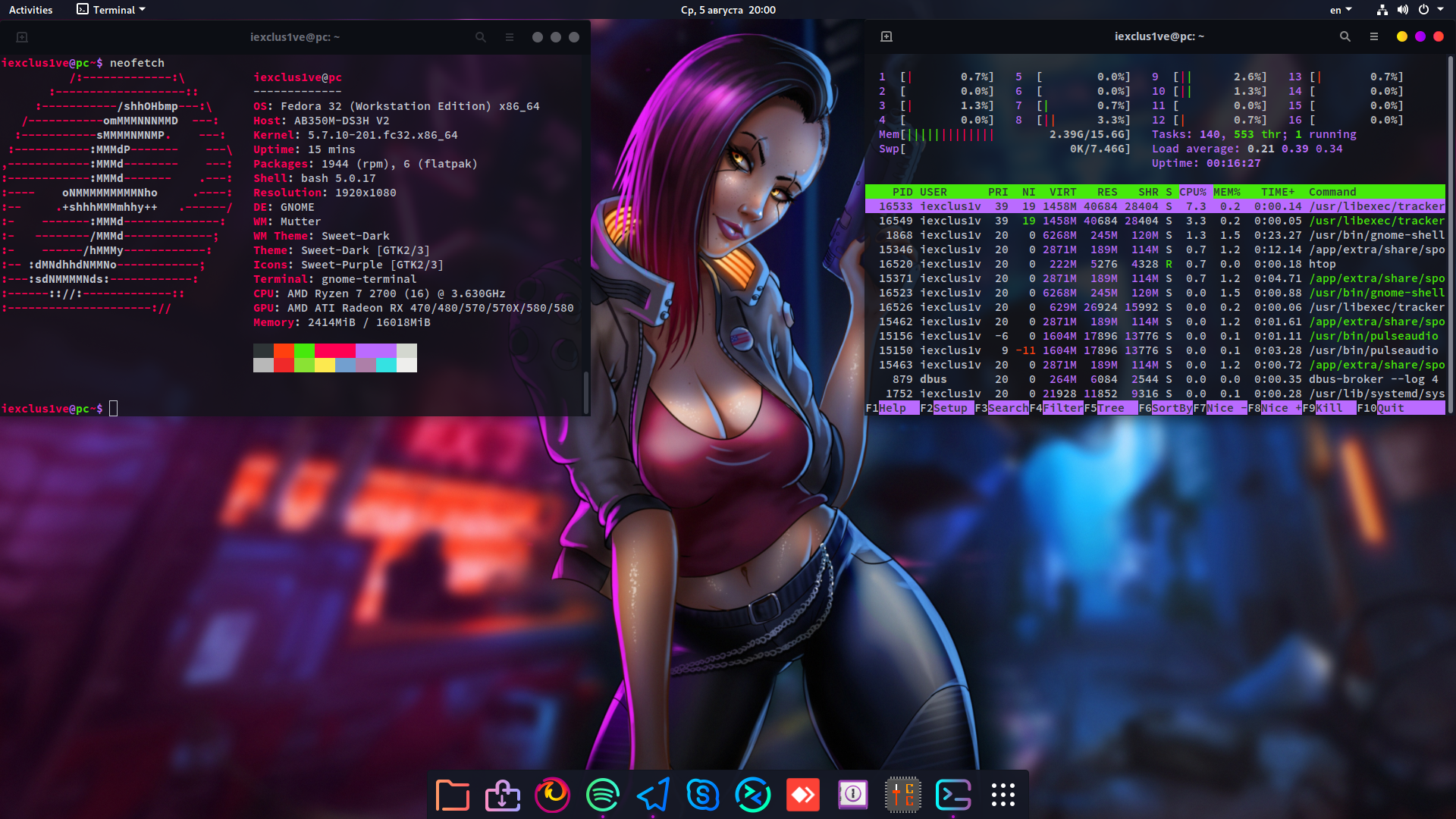This screenshot has height=819, width=1456.
Task: Click the 'Load average' line in htop
Action: tap(1247, 149)
